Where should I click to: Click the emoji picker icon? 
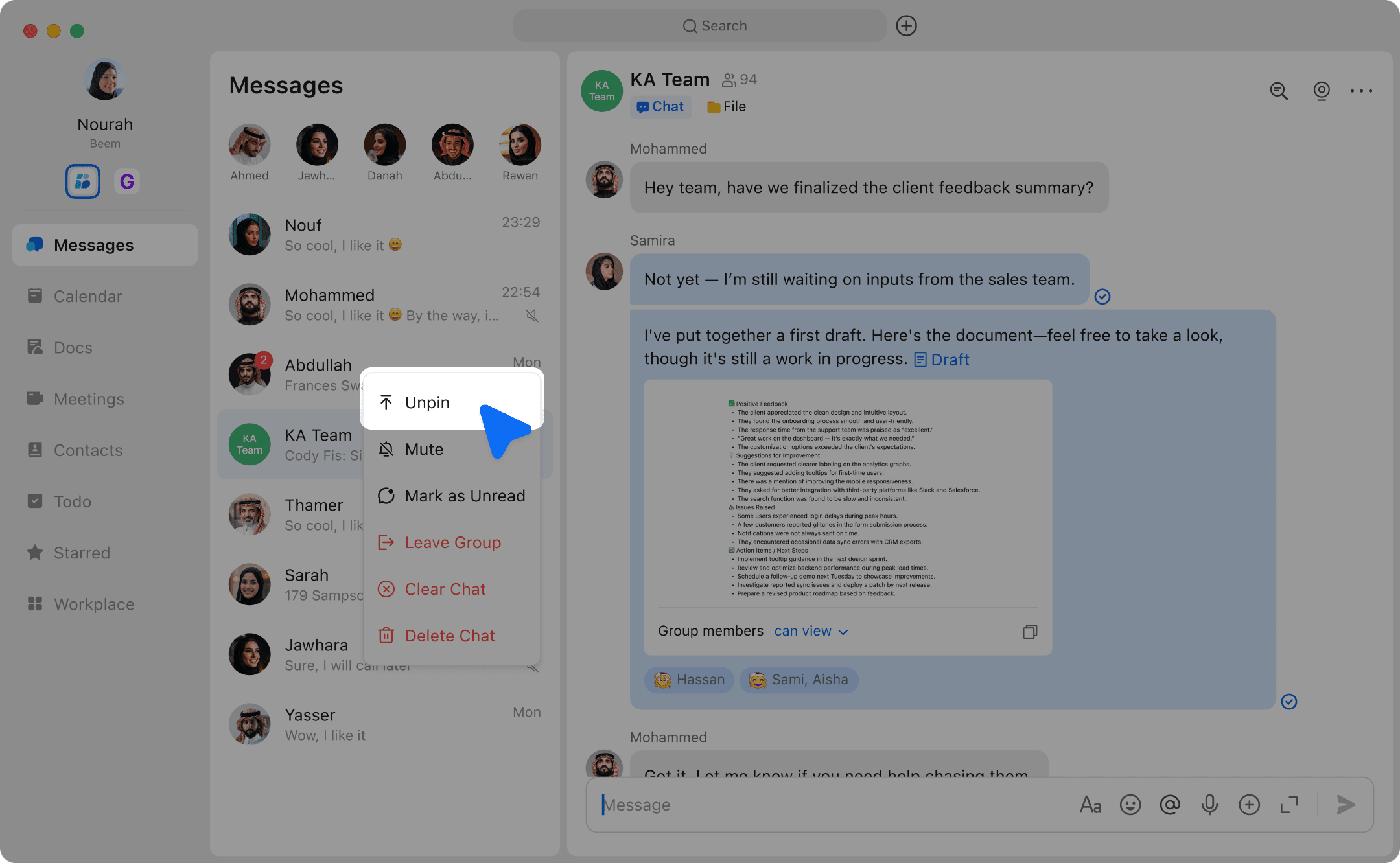coord(1130,805)
